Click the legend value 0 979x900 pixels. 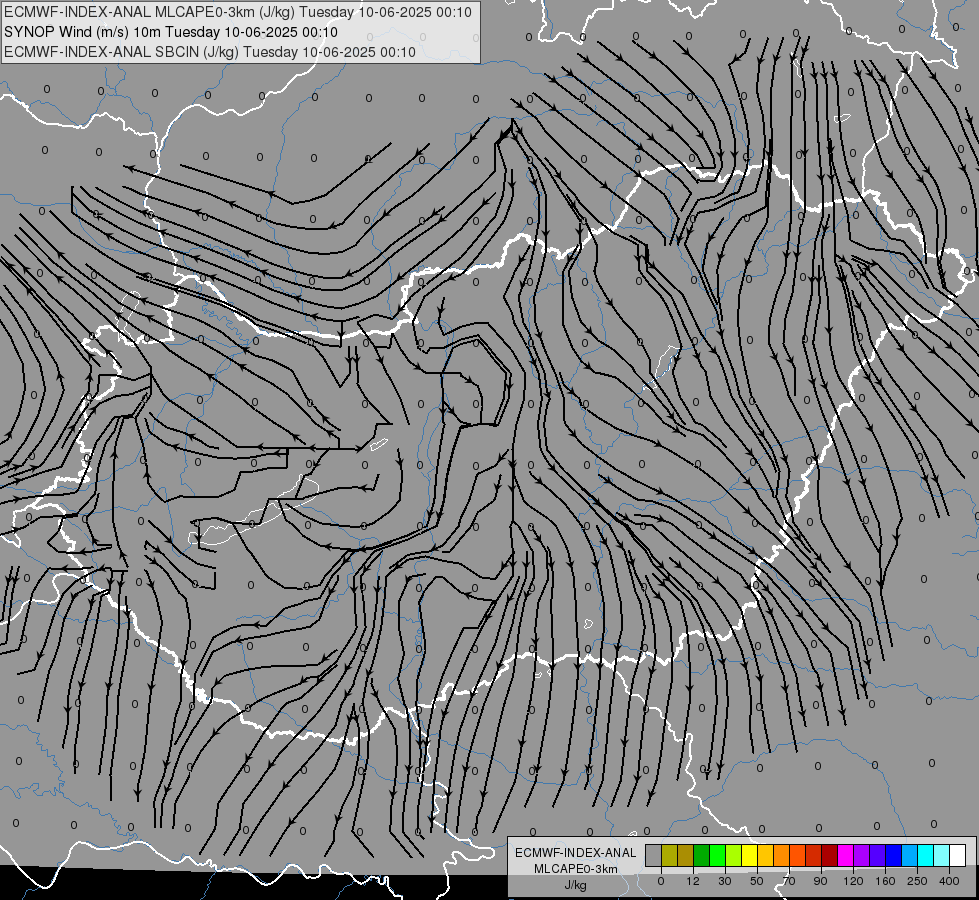tap(661, 881)
